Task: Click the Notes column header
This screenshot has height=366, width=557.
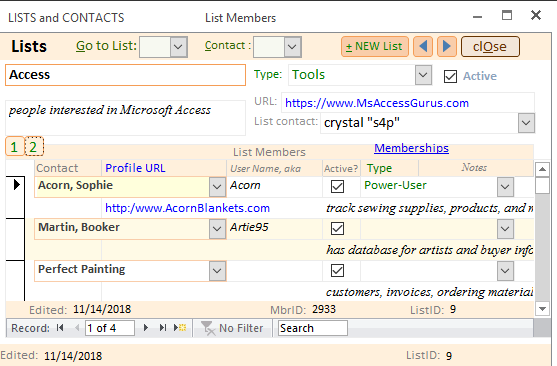Action: coord(474,167)
